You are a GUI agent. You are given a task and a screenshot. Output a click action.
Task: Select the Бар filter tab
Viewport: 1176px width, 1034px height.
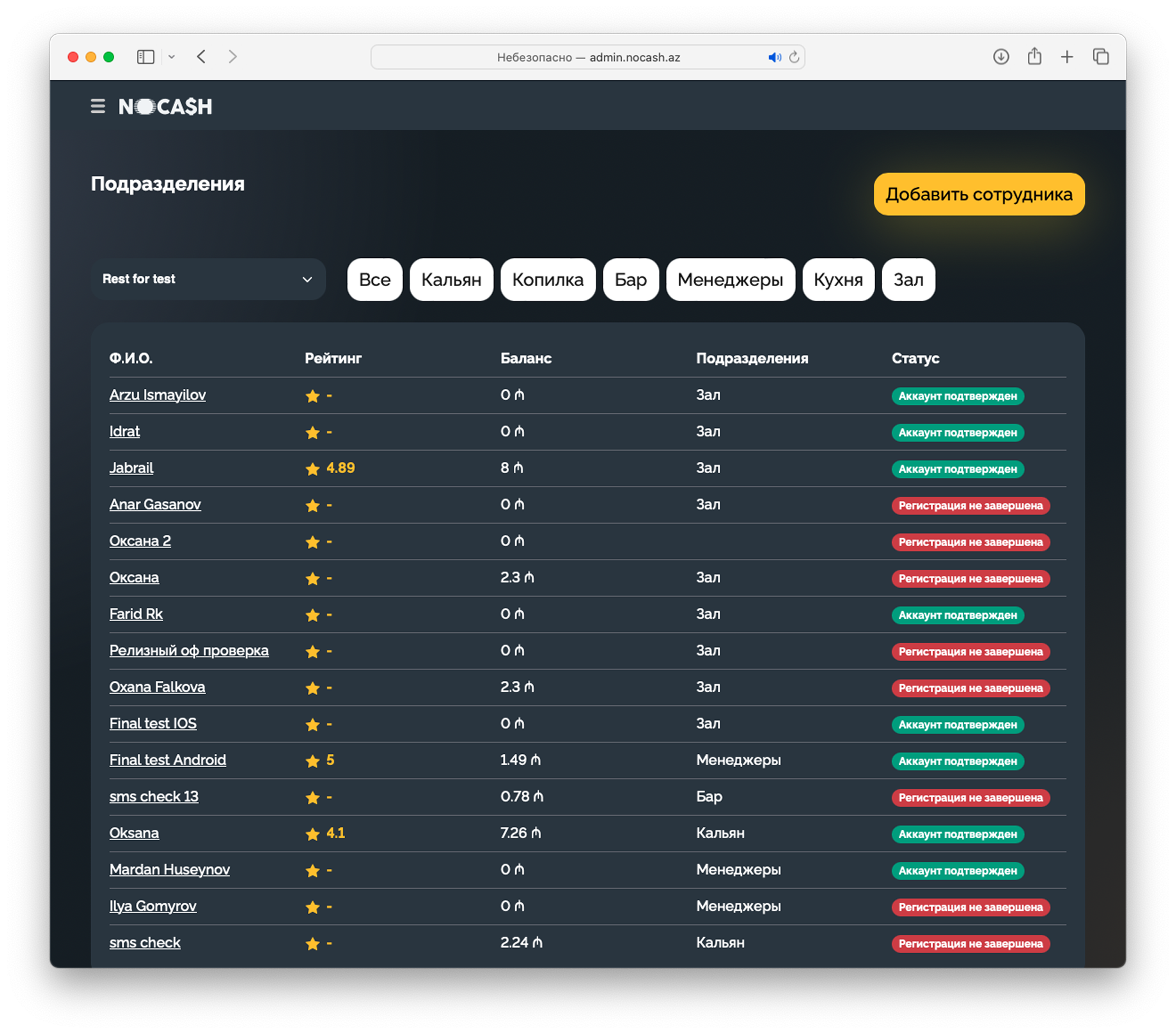[631, 280]
